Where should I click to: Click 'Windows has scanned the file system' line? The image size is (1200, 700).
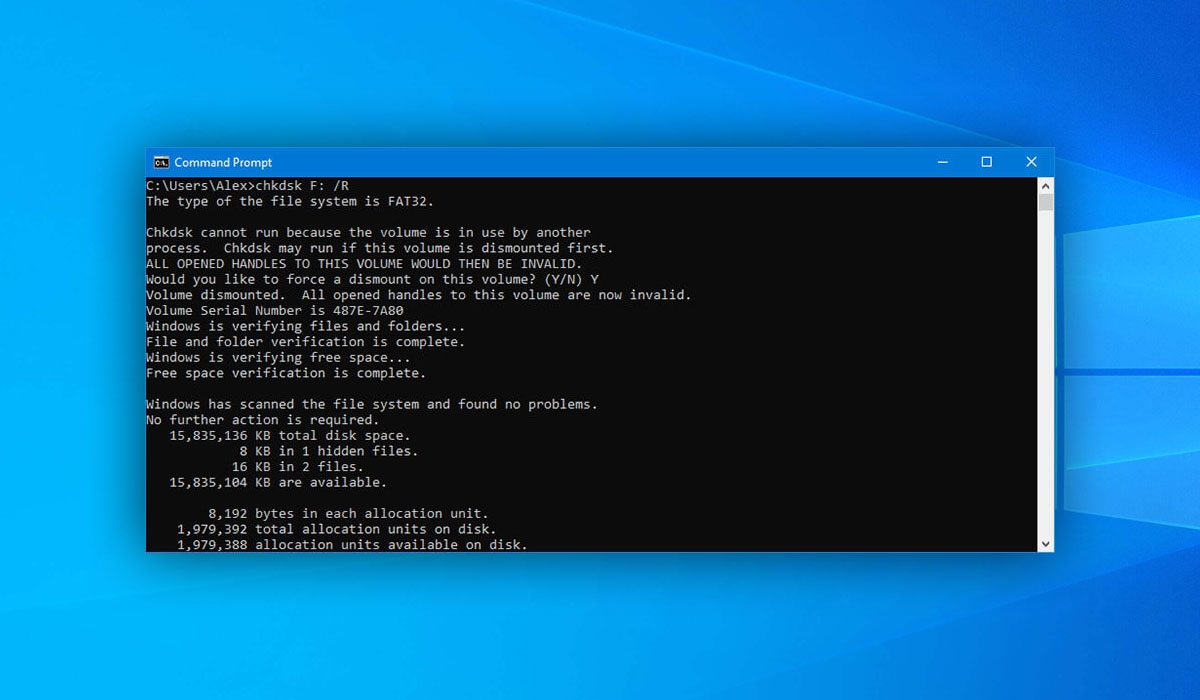coord(372,404)
